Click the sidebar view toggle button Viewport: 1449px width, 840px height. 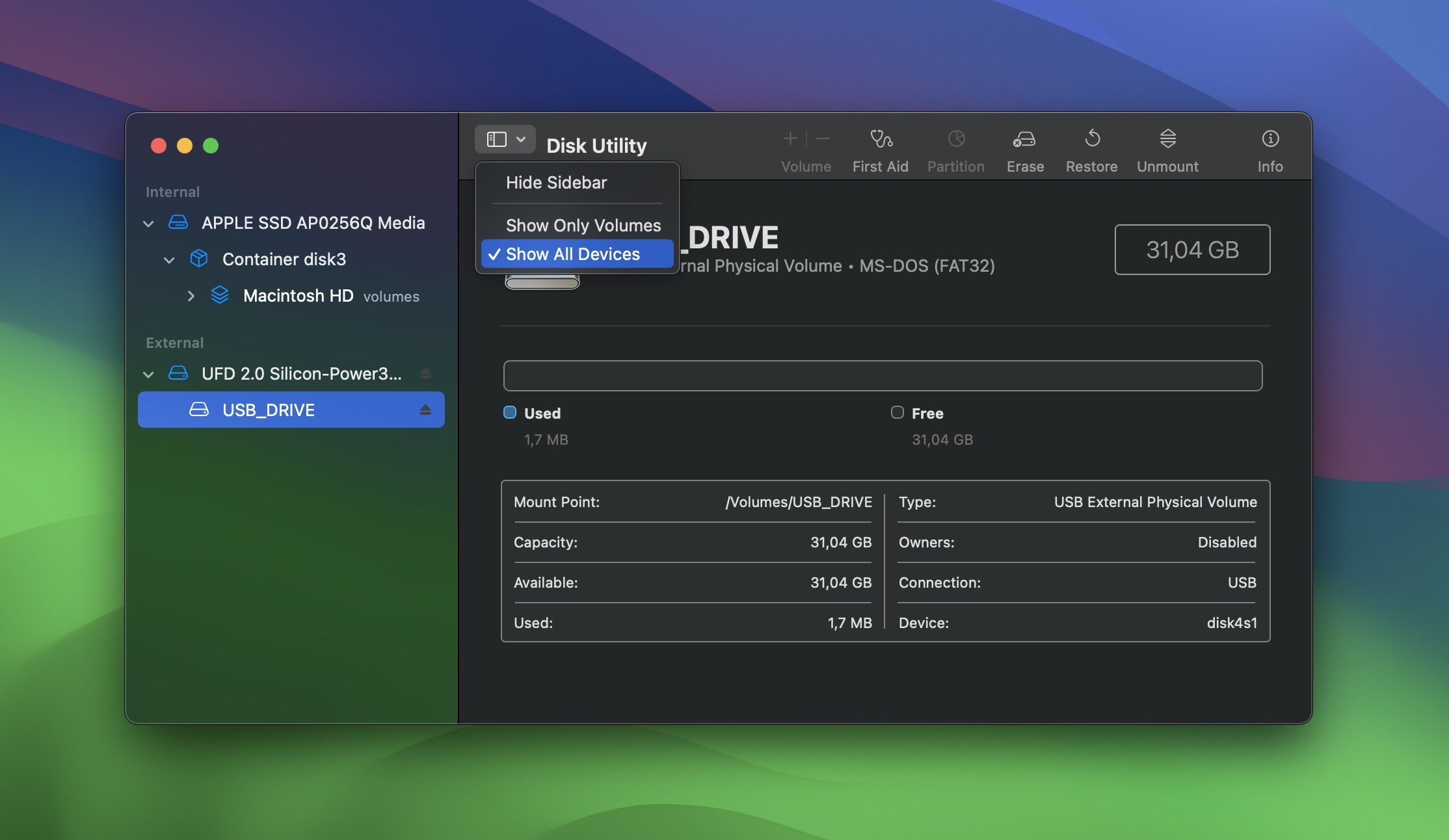pyautogui.click(x=505, y=139)
